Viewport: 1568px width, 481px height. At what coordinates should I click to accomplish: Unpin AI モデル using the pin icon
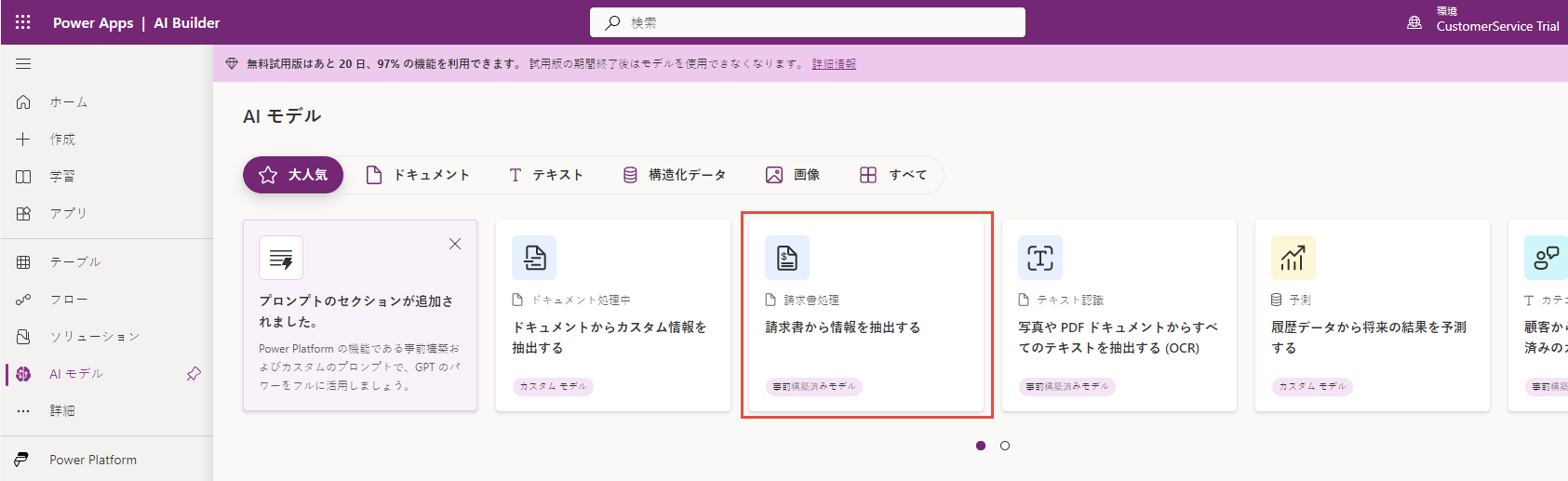[194, 374]
